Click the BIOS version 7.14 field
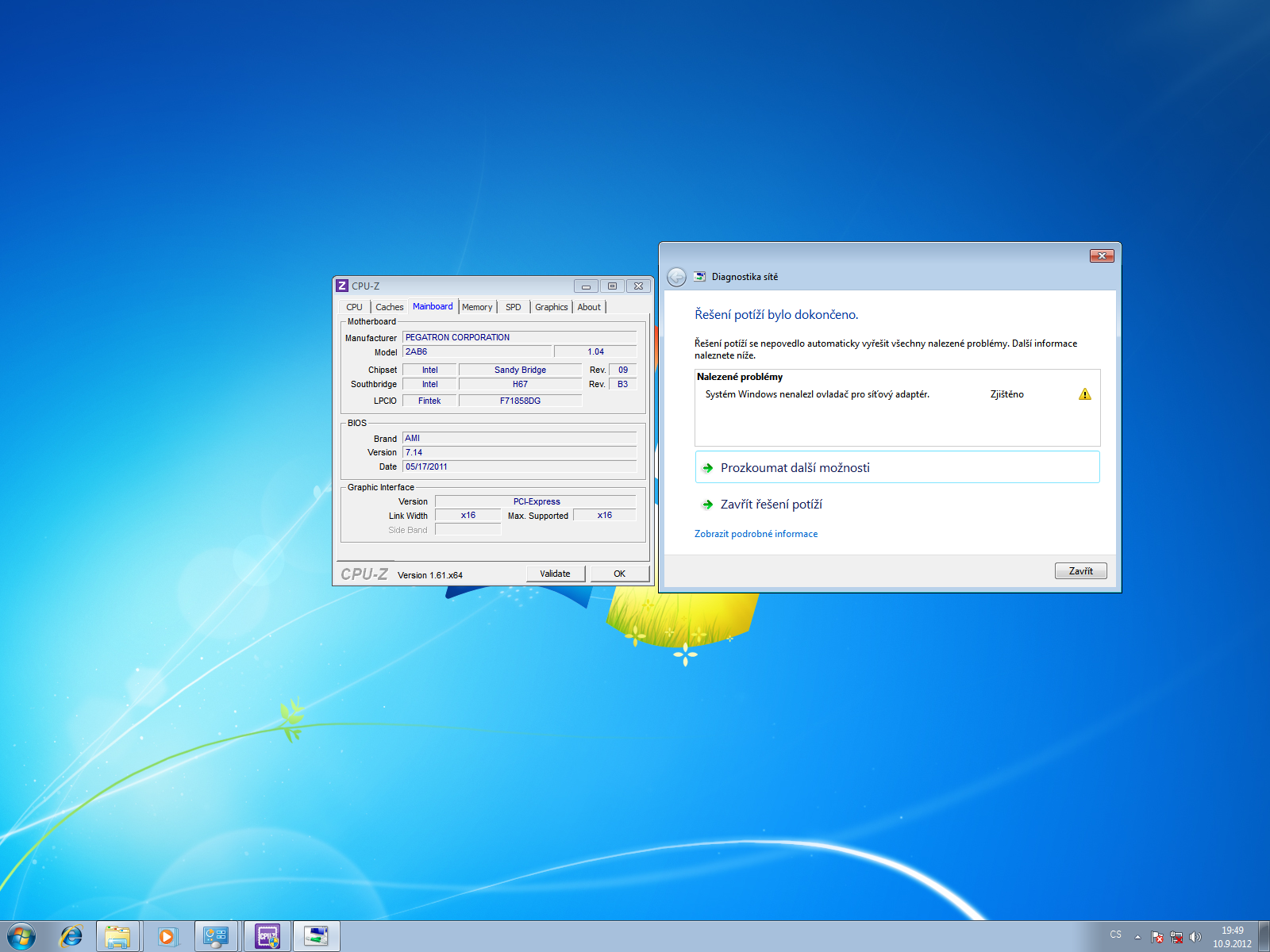Screen dimensions: 1270x952 [x=519, y=452]
